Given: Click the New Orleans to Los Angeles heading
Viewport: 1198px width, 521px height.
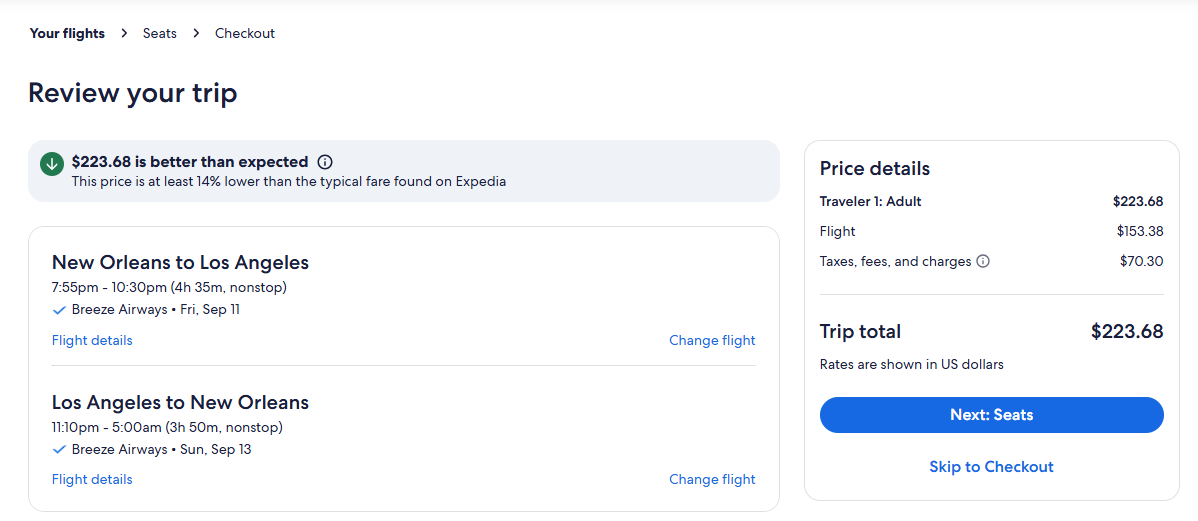Looking at the screenshot, I should pyautogui.click(x=180, y=263).
